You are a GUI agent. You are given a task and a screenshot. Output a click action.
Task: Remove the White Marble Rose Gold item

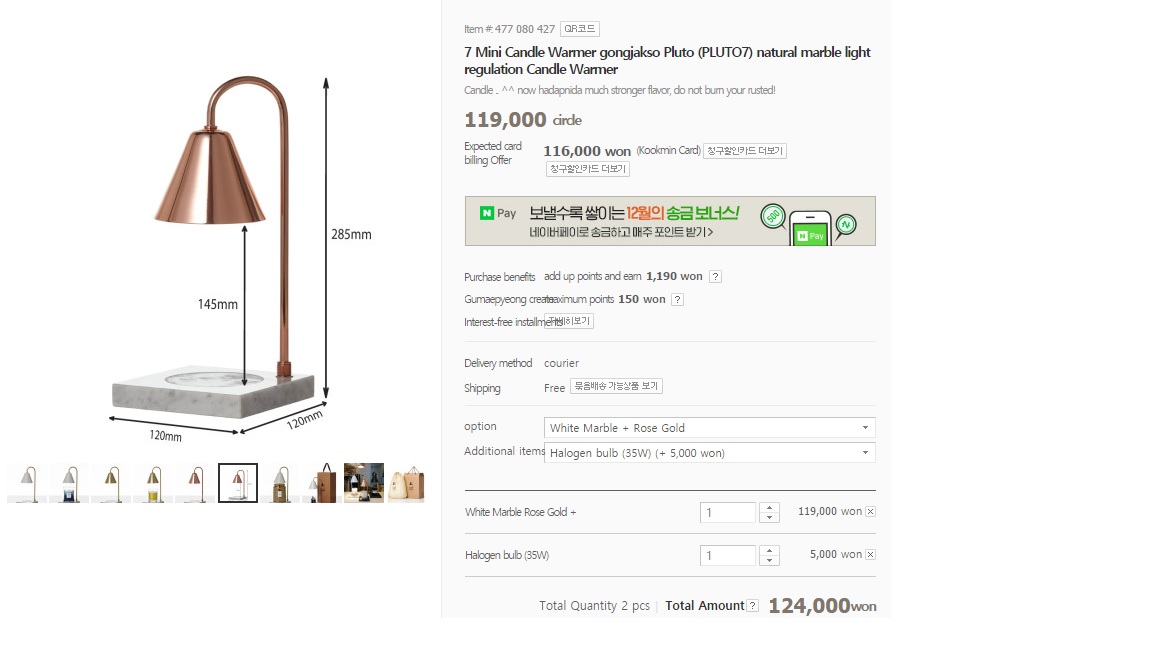pos(870,512)
